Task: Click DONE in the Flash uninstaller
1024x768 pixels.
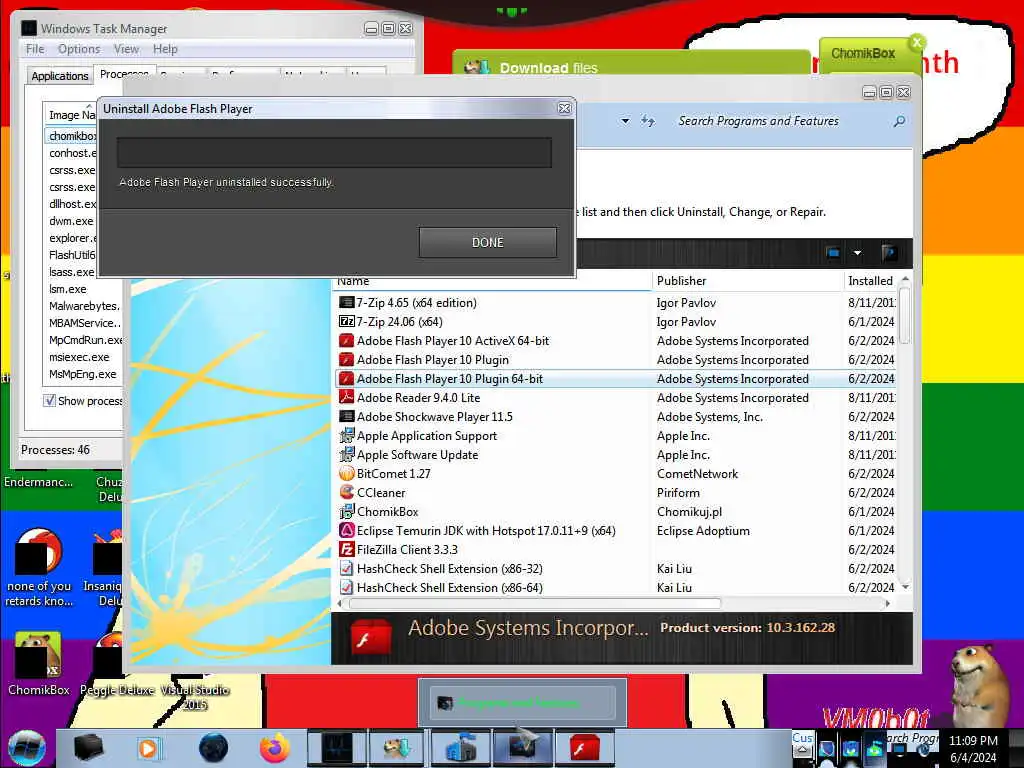Action: pyautogui.click(x=488, y=242)
